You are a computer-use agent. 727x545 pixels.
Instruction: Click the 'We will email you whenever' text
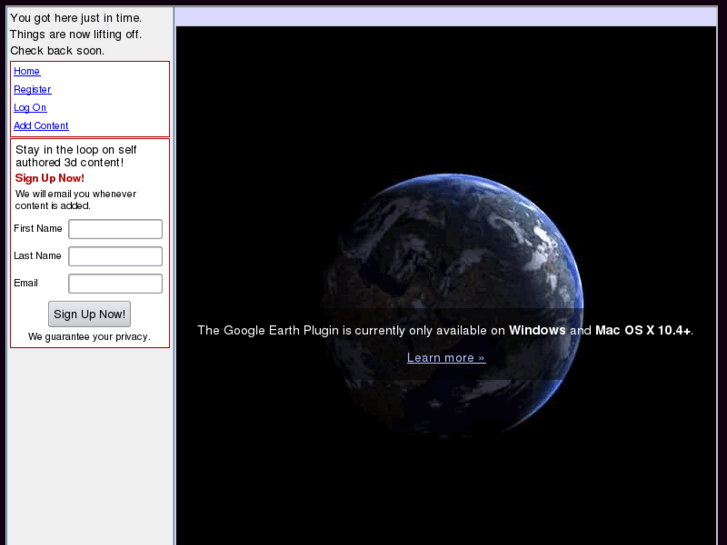tap(76, 194)
